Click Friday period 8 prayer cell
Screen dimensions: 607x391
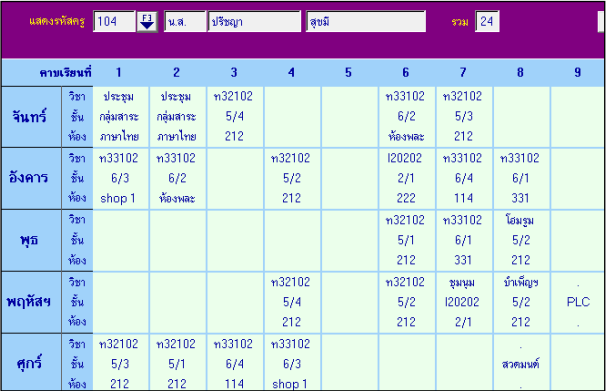[521, 363]
